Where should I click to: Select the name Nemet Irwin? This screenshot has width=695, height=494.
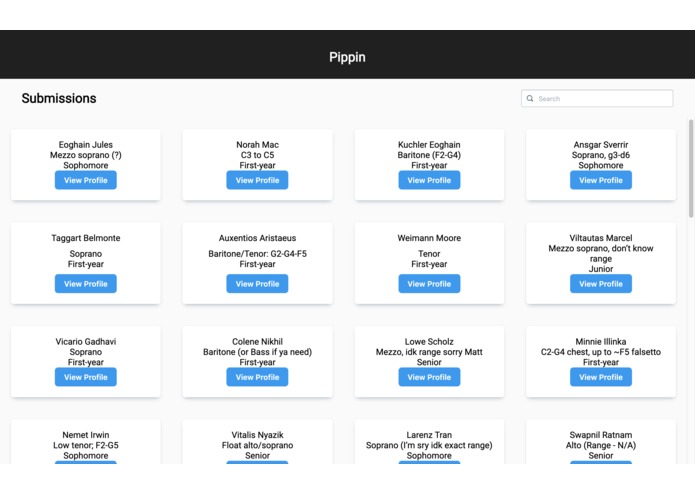(x=86, y=435)
